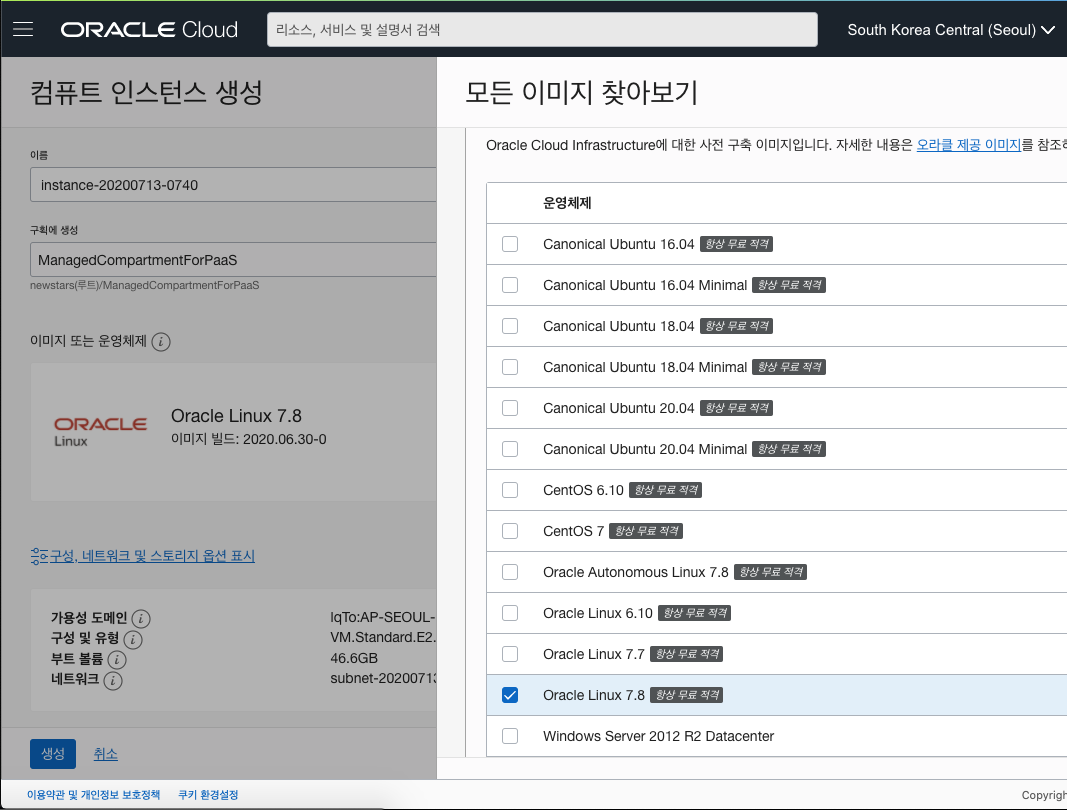This screenshot has height=810, width=1067.
Task: Click the Oracle Linux 6.10 label
Action: coord(597,613)
